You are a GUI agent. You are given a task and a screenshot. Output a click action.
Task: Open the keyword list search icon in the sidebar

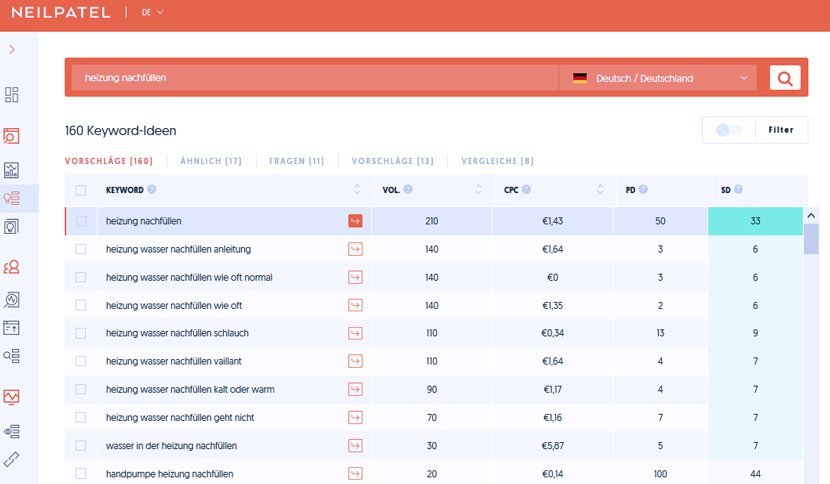[12, 355]
